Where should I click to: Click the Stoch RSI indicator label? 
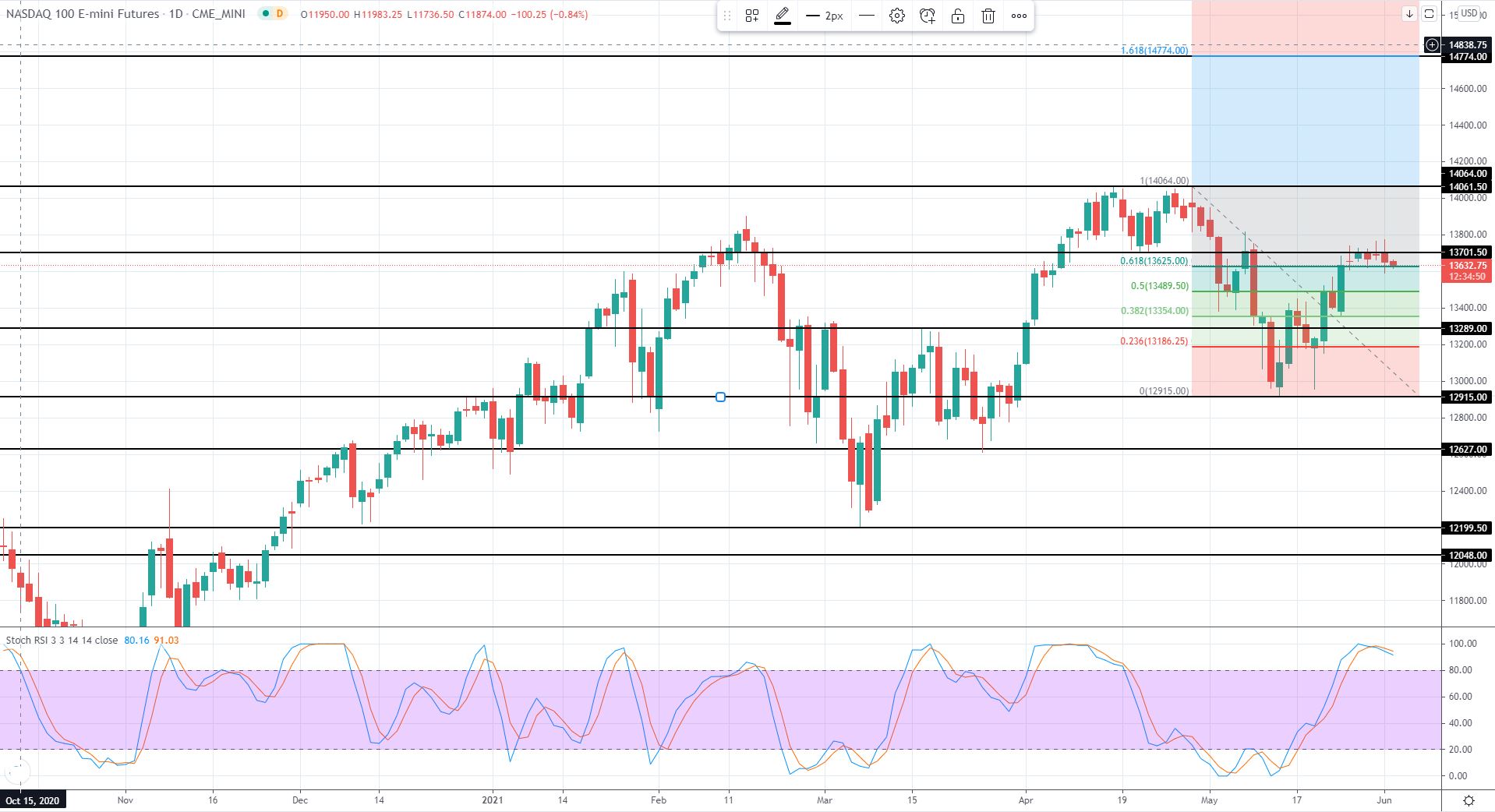[x=62, y=640]
